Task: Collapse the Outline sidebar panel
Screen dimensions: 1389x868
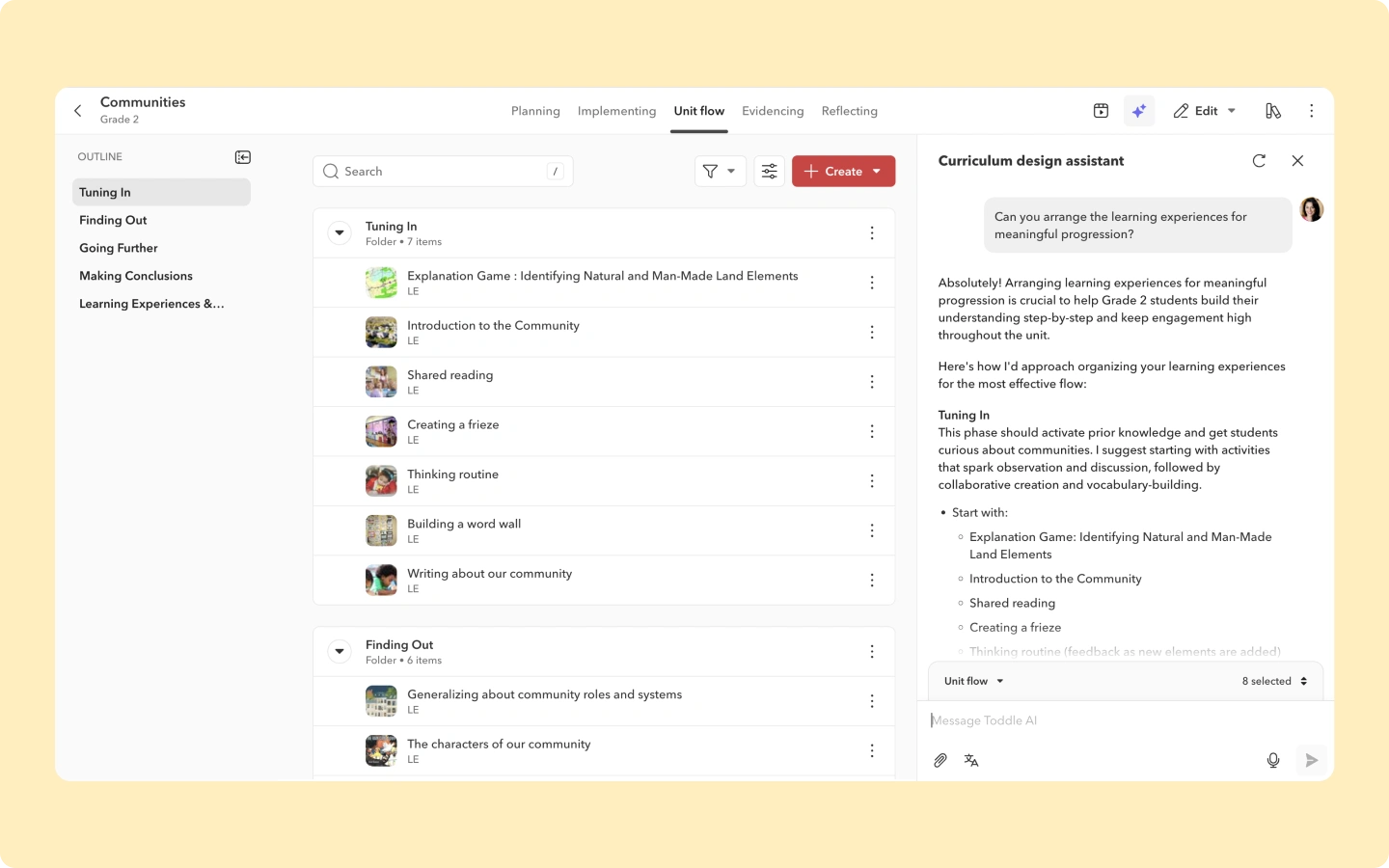Action: [243, 157]
